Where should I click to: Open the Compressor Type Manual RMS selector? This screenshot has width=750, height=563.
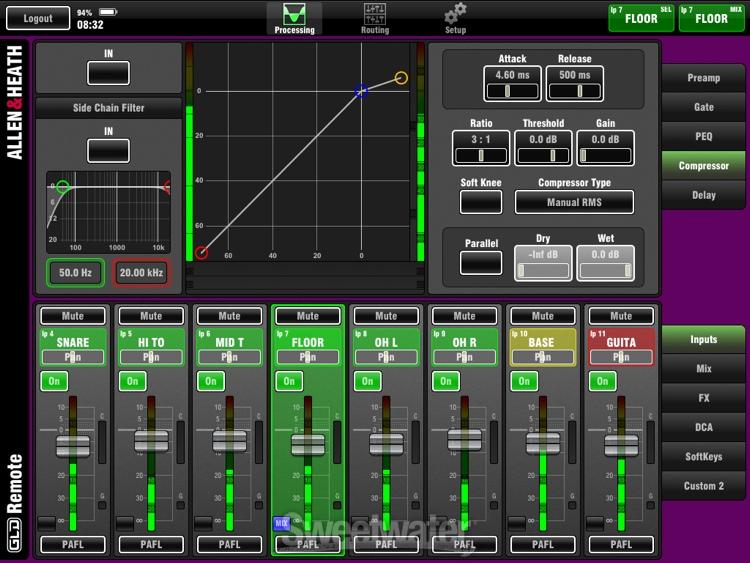tap(574, 202)
